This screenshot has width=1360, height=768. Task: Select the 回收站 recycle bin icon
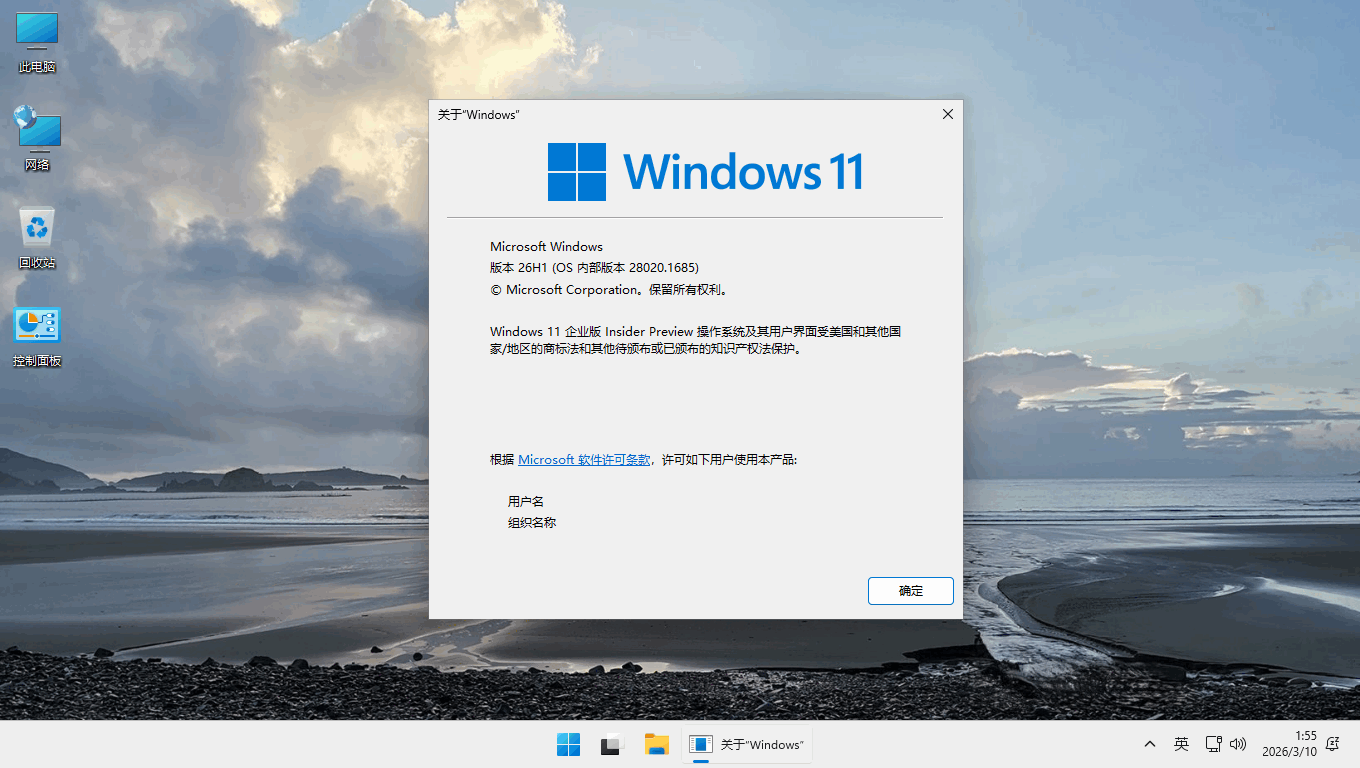pos(37,238)
